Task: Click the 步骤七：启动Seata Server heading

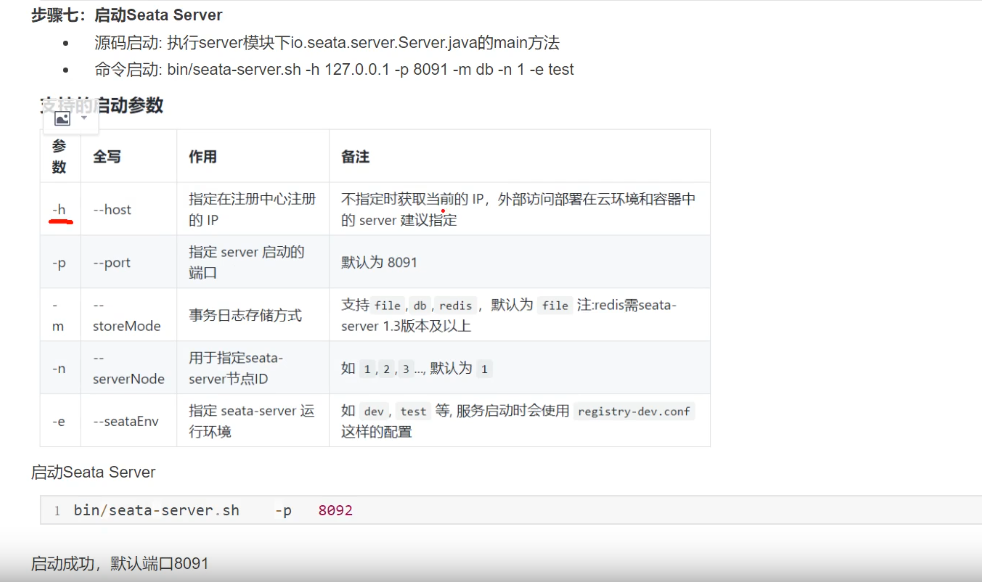Action: [x=127, y=15]
